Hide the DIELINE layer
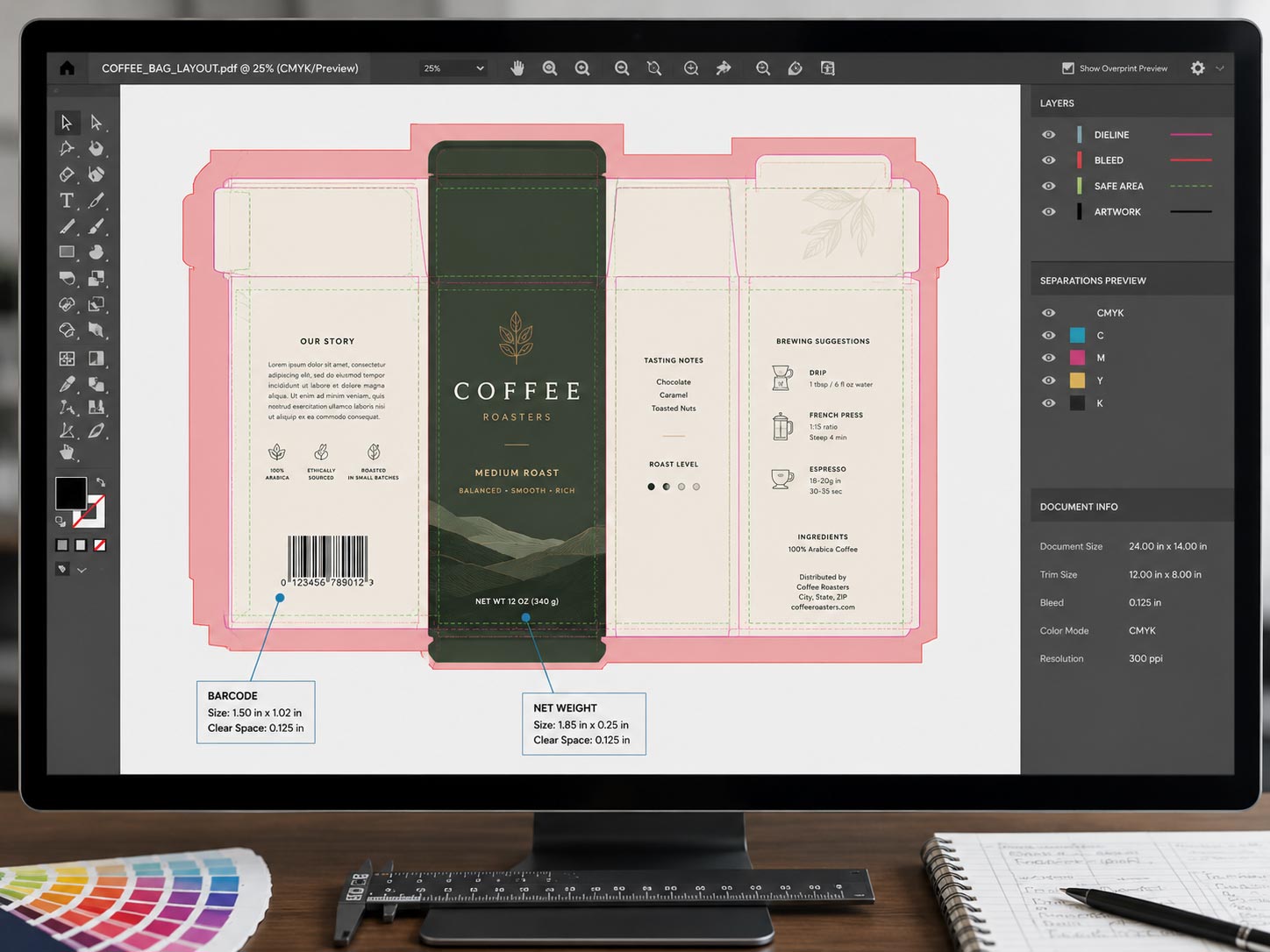The image size is (1270, 952). [x=1048, y=135]
